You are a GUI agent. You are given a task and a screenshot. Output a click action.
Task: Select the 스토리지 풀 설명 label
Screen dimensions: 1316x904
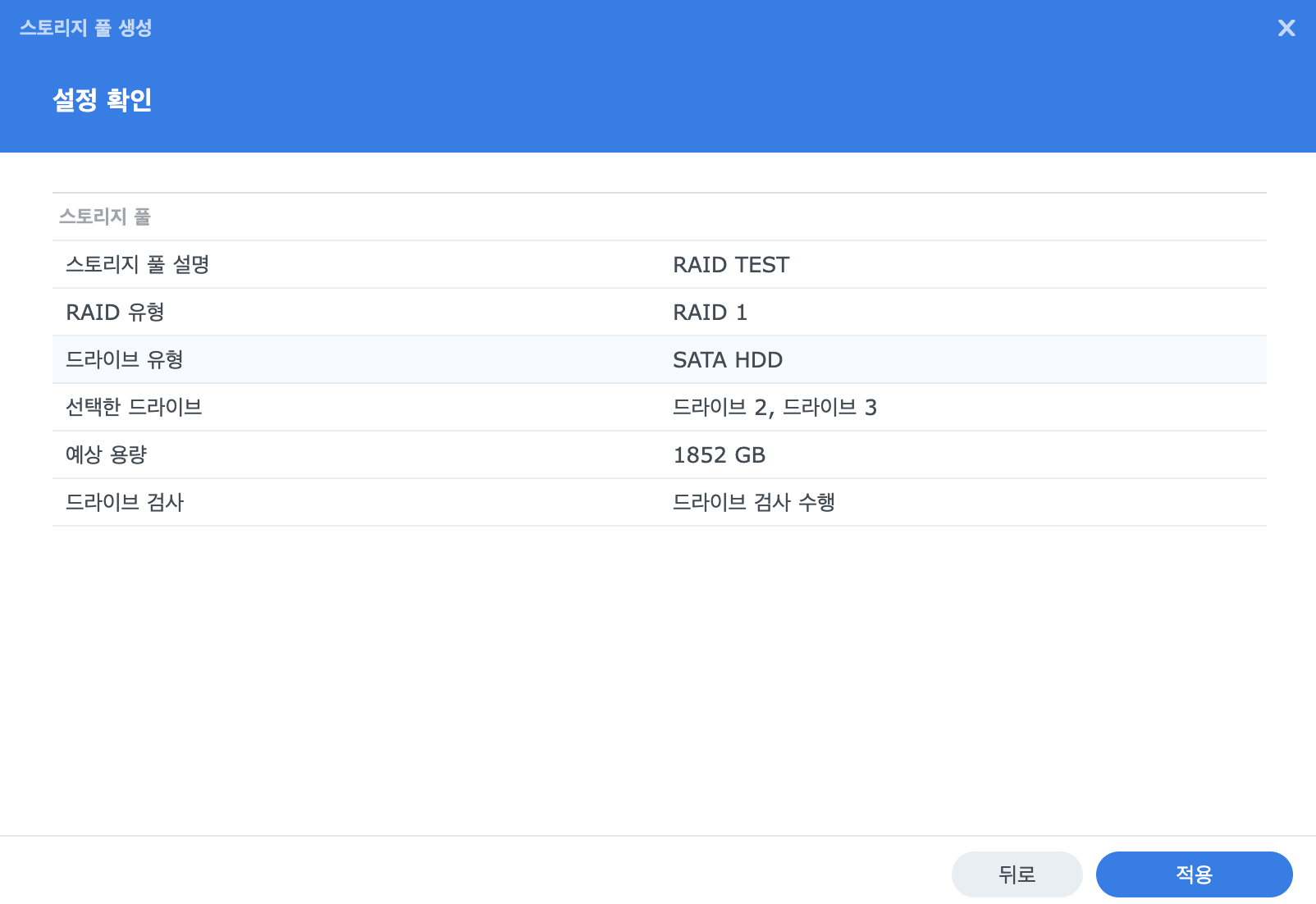coord(138,264)
